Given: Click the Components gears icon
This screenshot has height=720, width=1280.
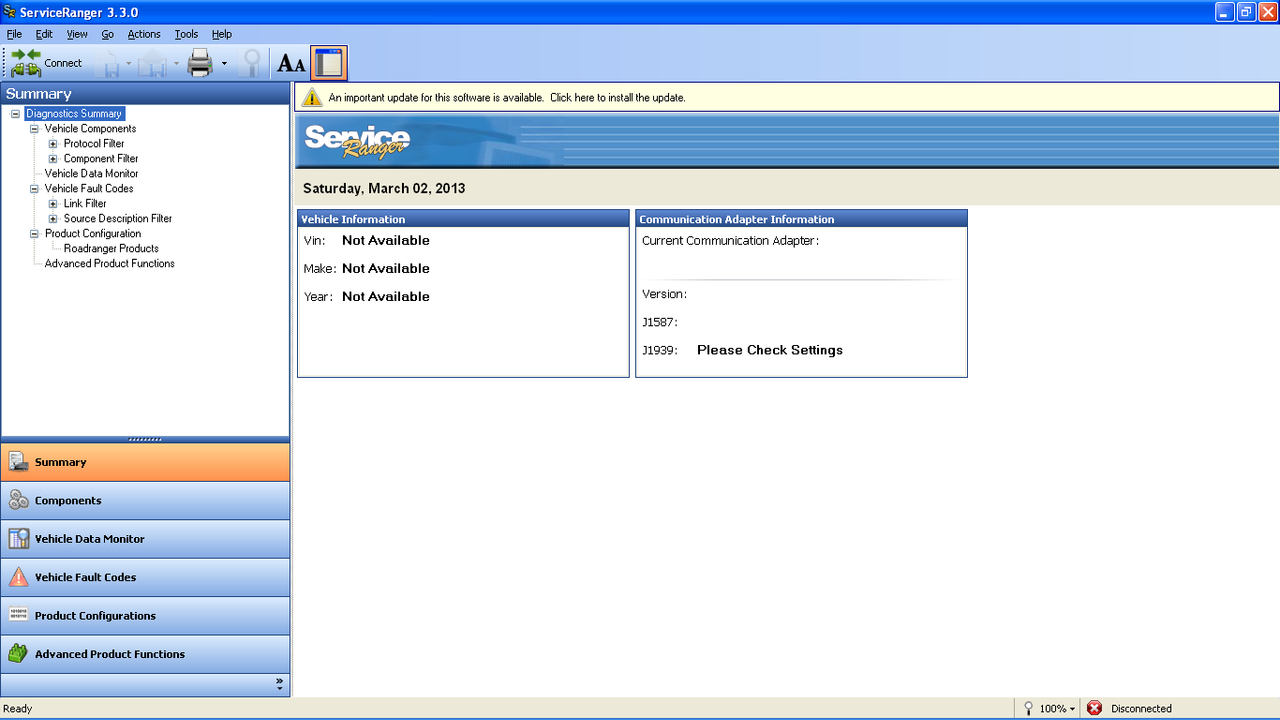Looking at the screenshot, I should [x=18, y=500].
